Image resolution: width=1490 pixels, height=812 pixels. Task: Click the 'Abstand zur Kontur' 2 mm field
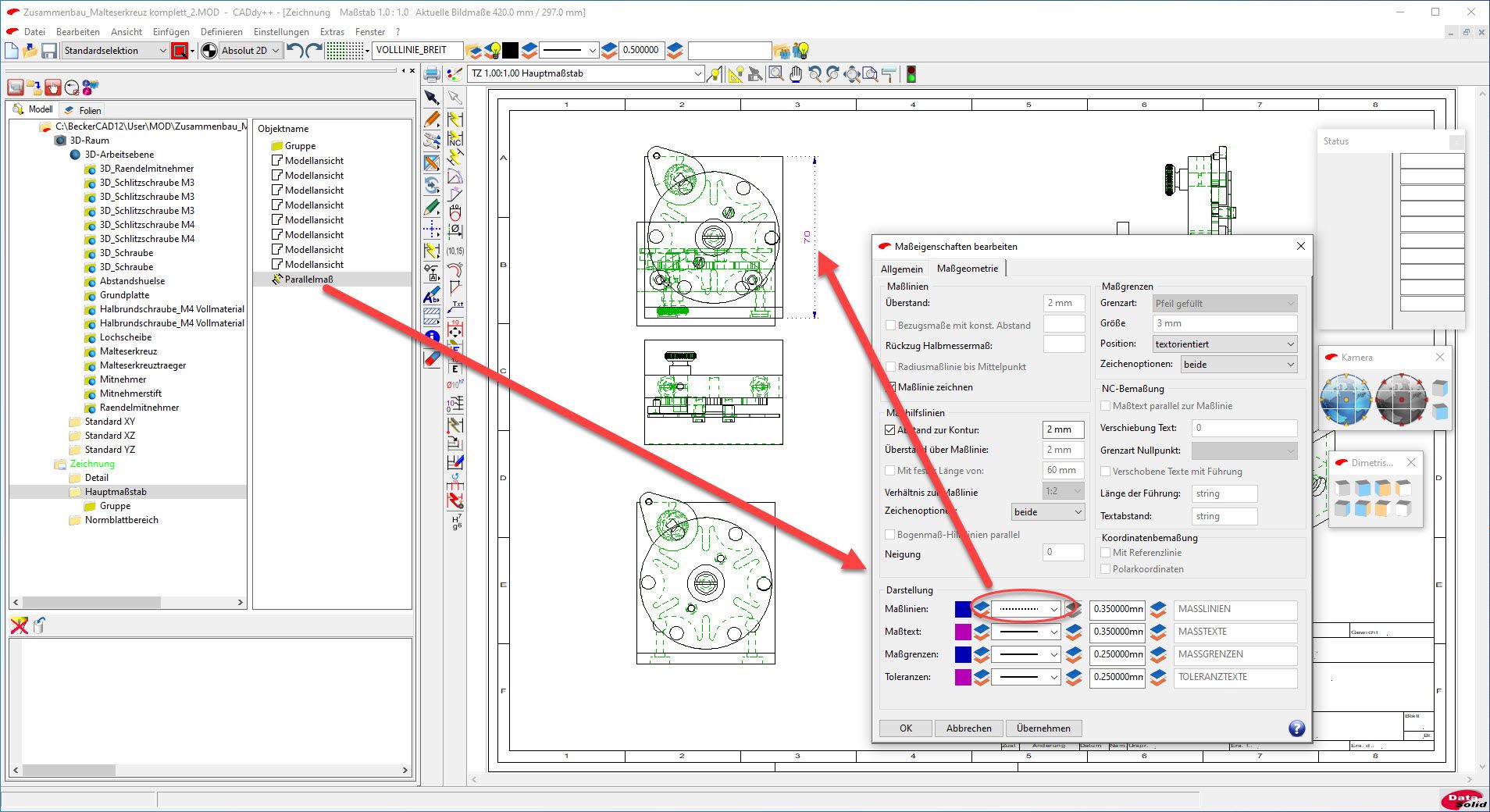click(1064, 429)
